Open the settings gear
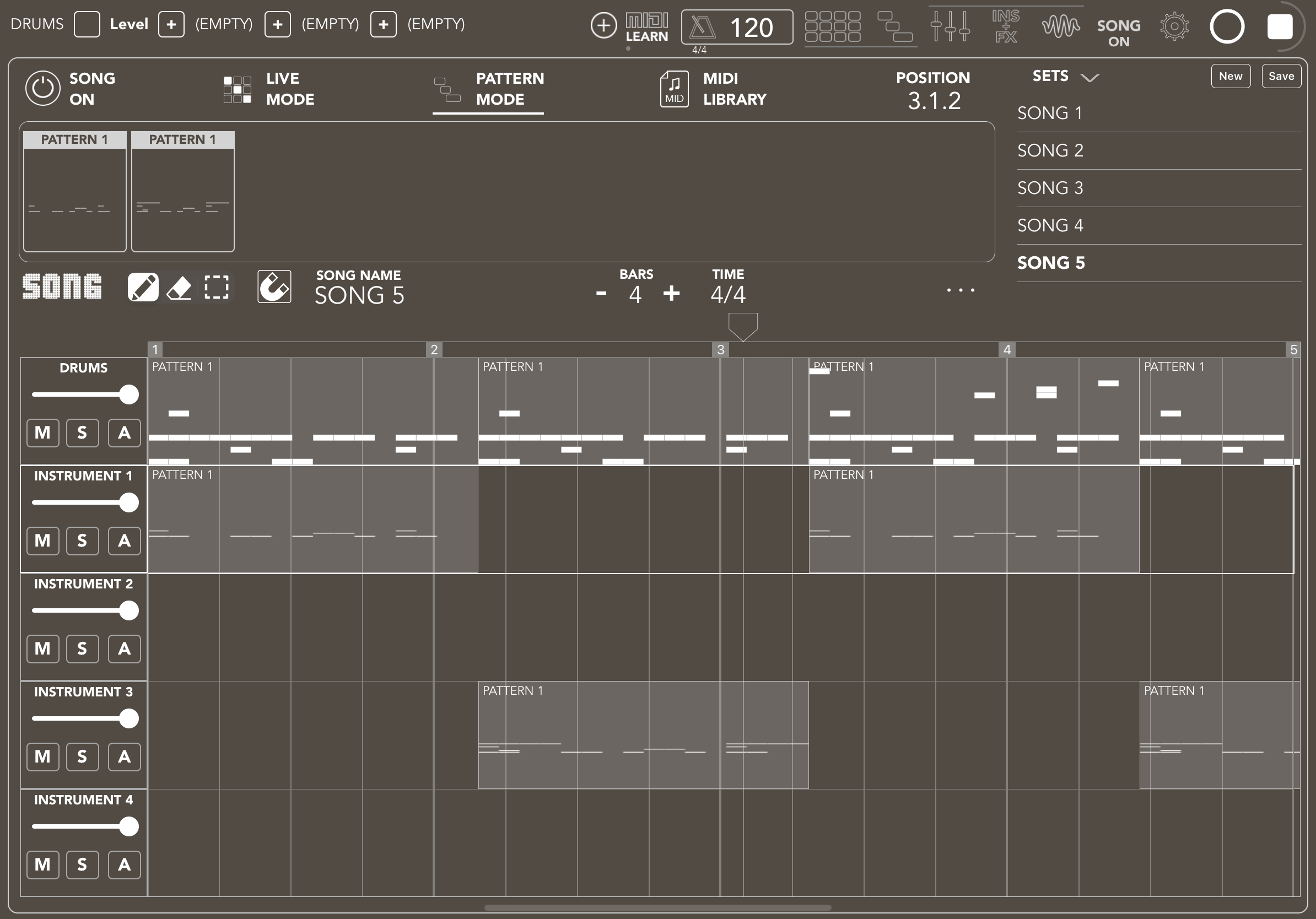Image resolution: width=1316 pixels, height=919 pixels. tap(1174, 26)
